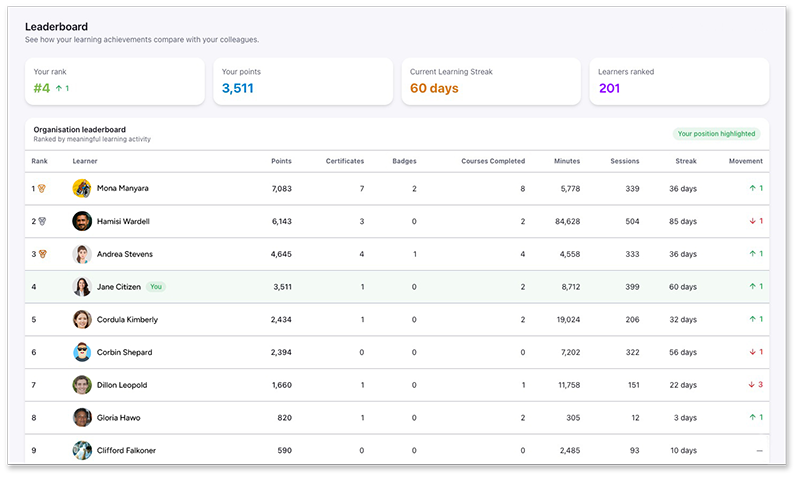800x478 pixels.
Task: Click the green up arrow in Your rank card
Action: [x=59, y=88]
